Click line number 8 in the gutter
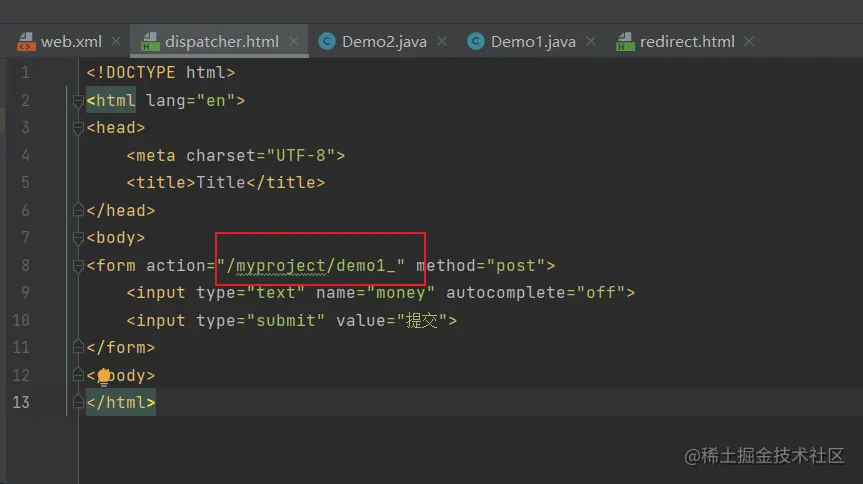Image resolution: width=863 pixels, height=484 pixels. click(25, 265)
